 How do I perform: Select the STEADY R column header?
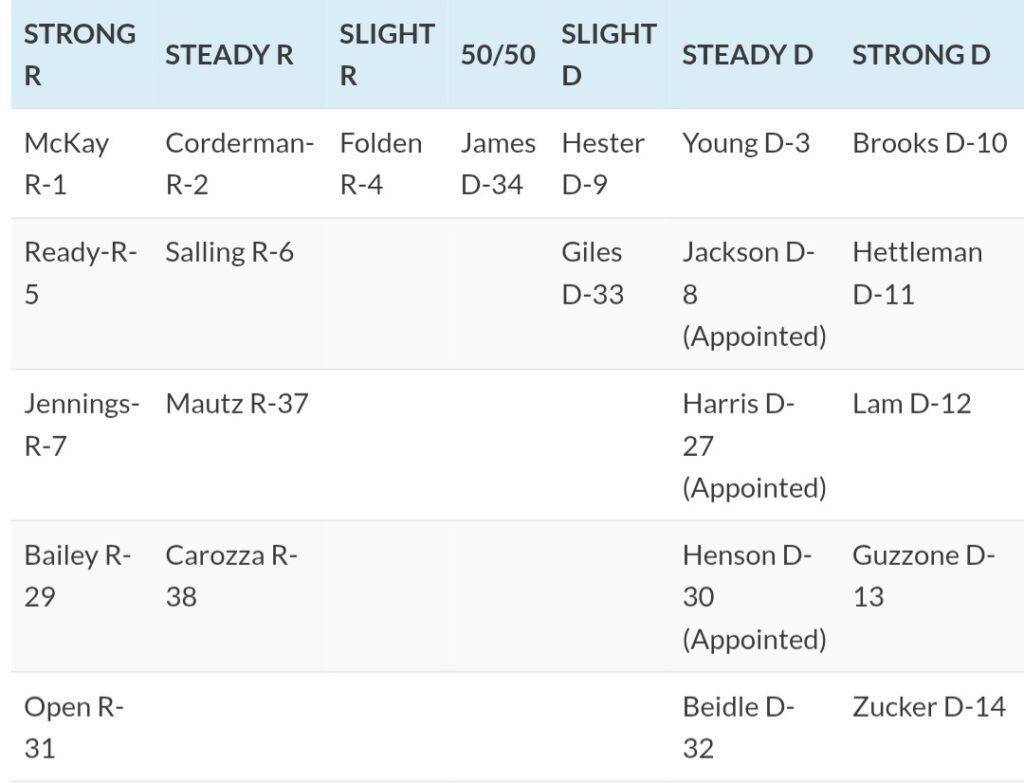point(229,54)
